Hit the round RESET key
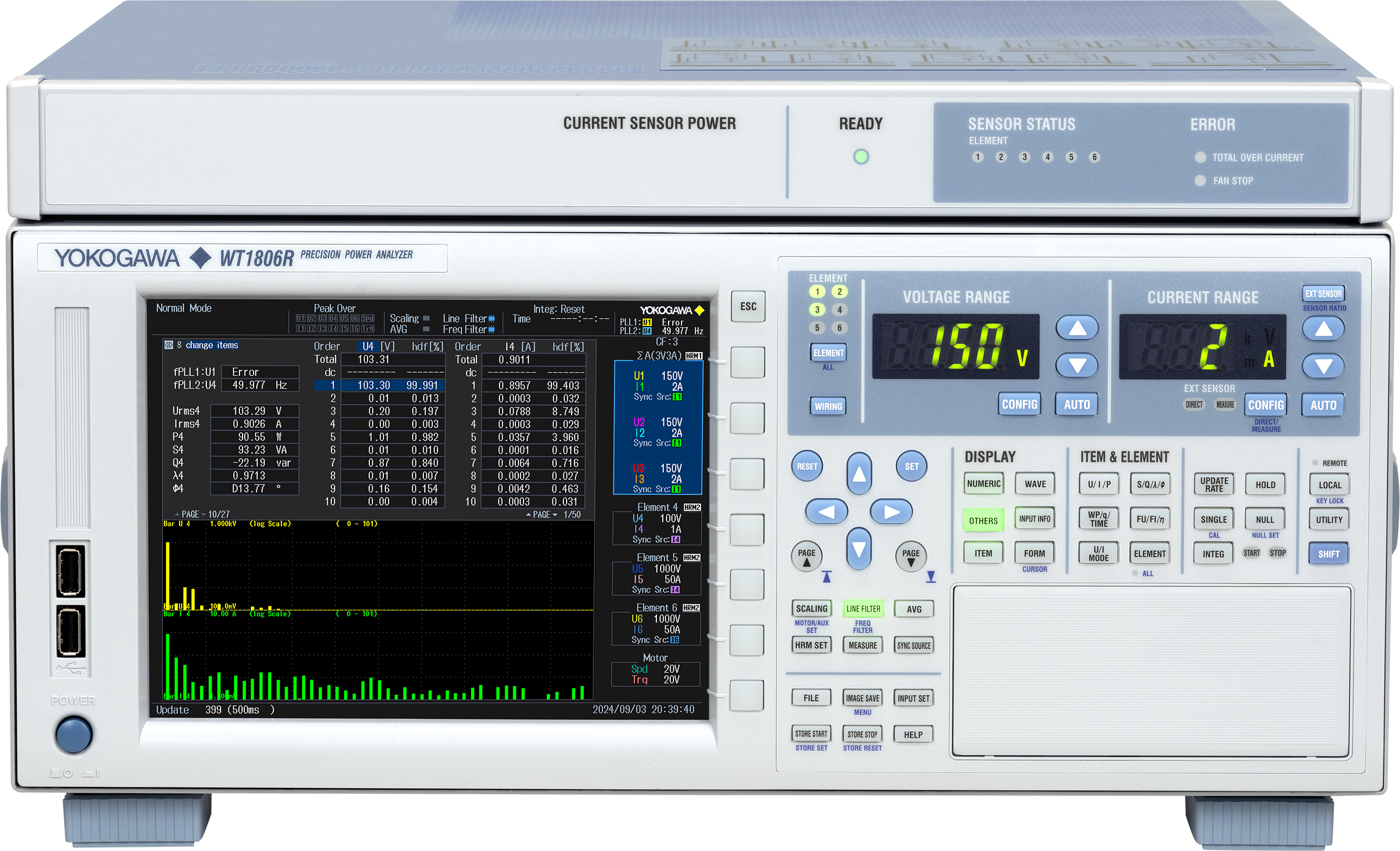 coord(807,466)
